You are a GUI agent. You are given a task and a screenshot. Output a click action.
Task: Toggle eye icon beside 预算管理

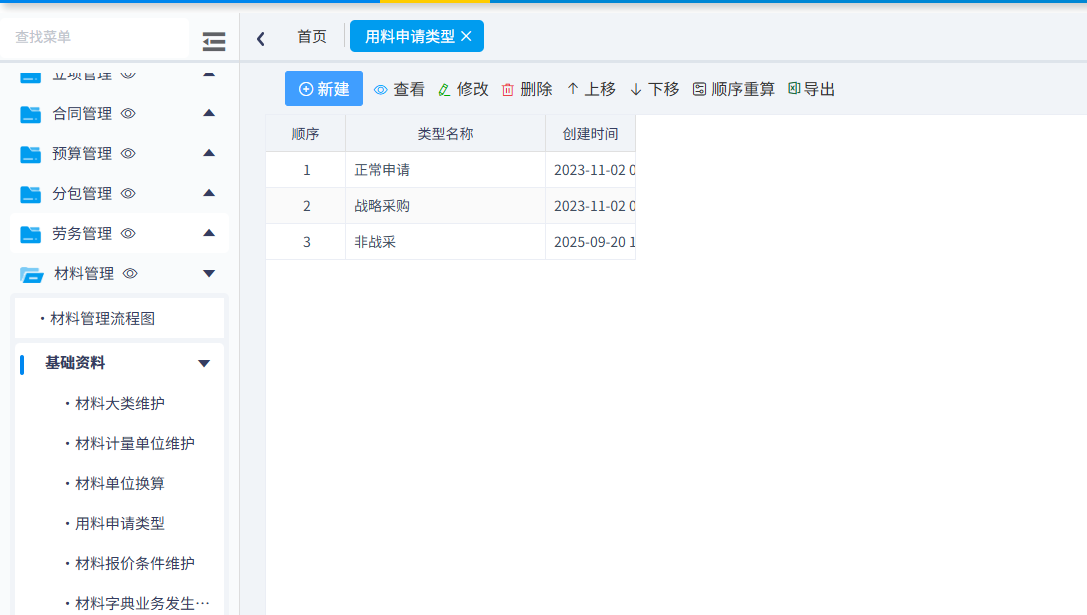[x=128, y=153]
